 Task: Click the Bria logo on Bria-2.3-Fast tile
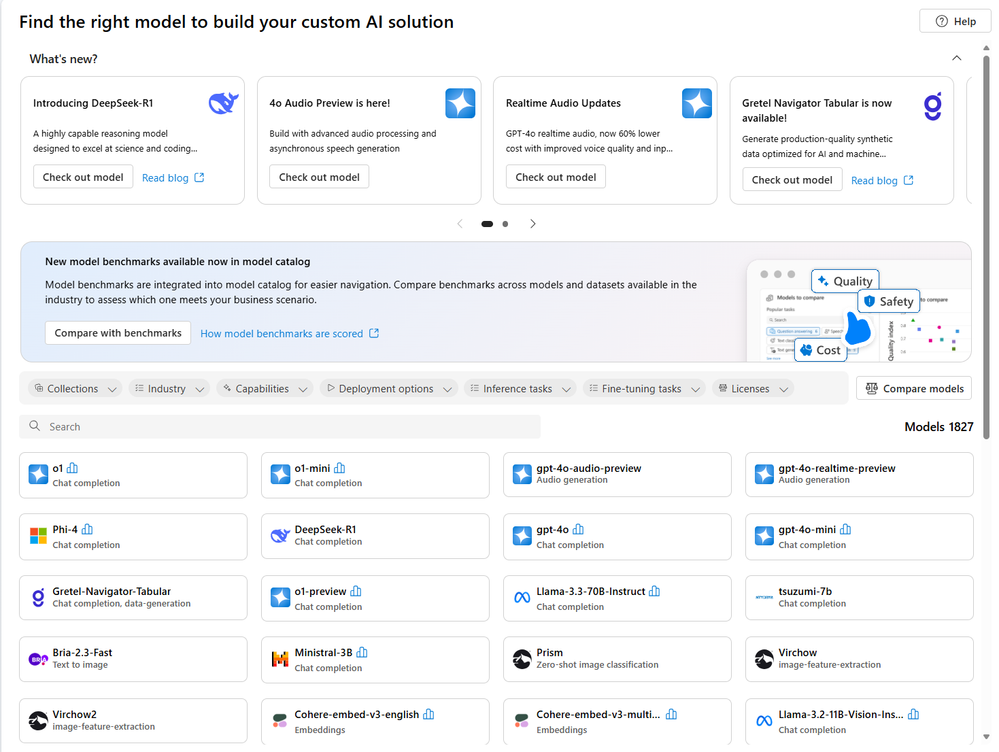pyautogui.click(x=38, y=659)
